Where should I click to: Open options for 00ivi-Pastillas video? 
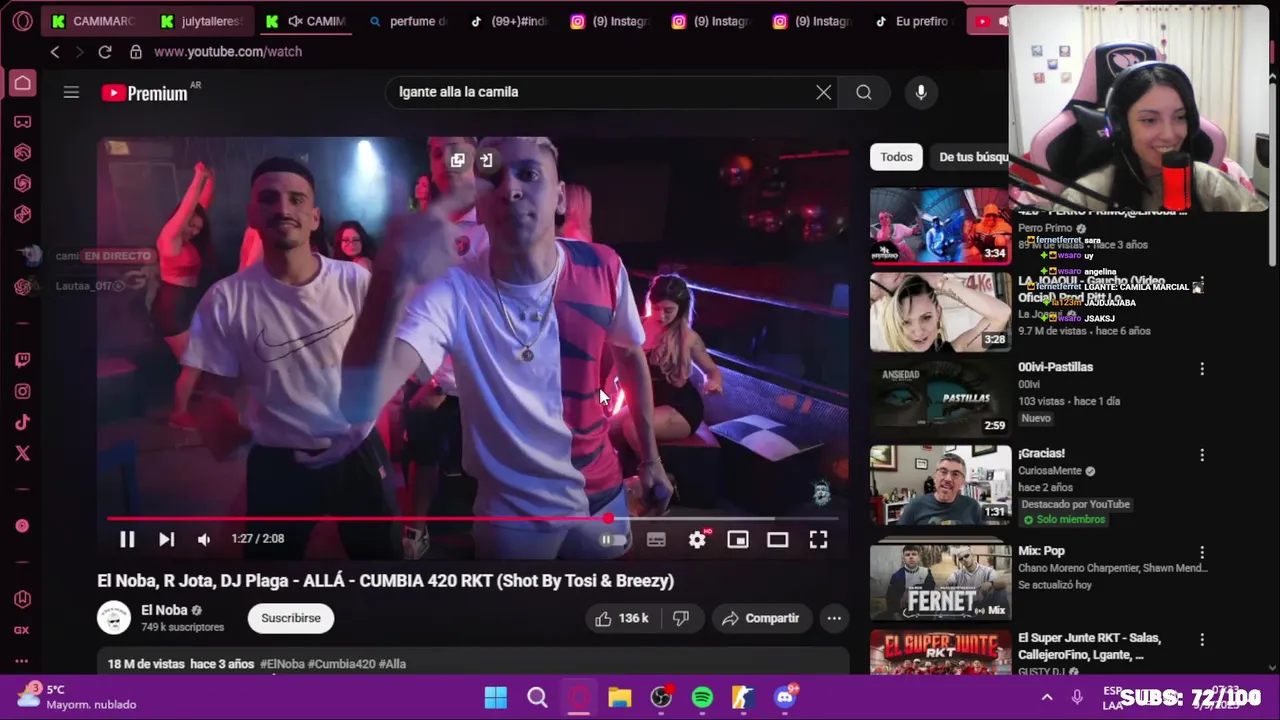[x=1202, y=369]
